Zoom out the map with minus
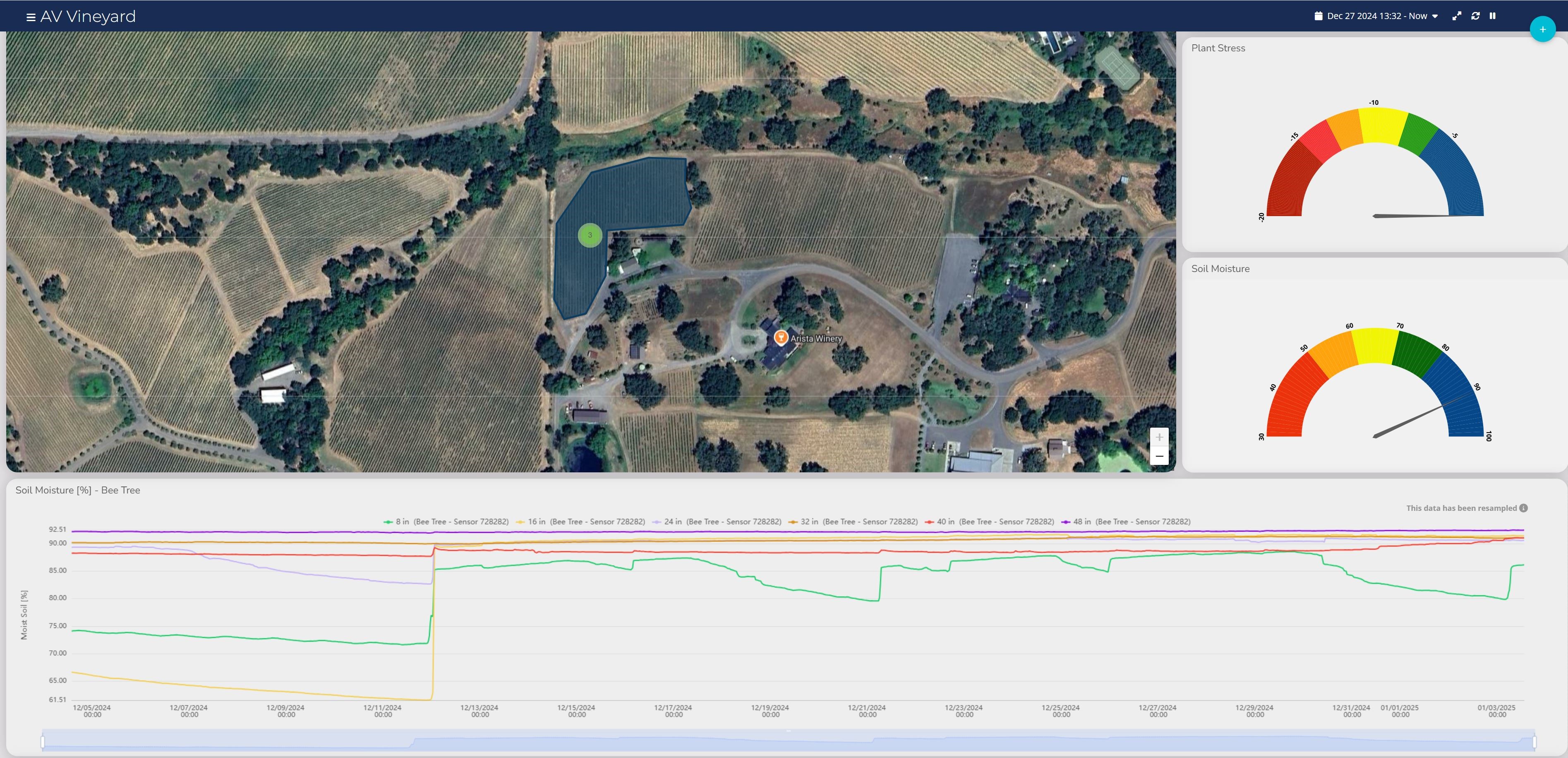1568x758 pixels. (1159, 456)
